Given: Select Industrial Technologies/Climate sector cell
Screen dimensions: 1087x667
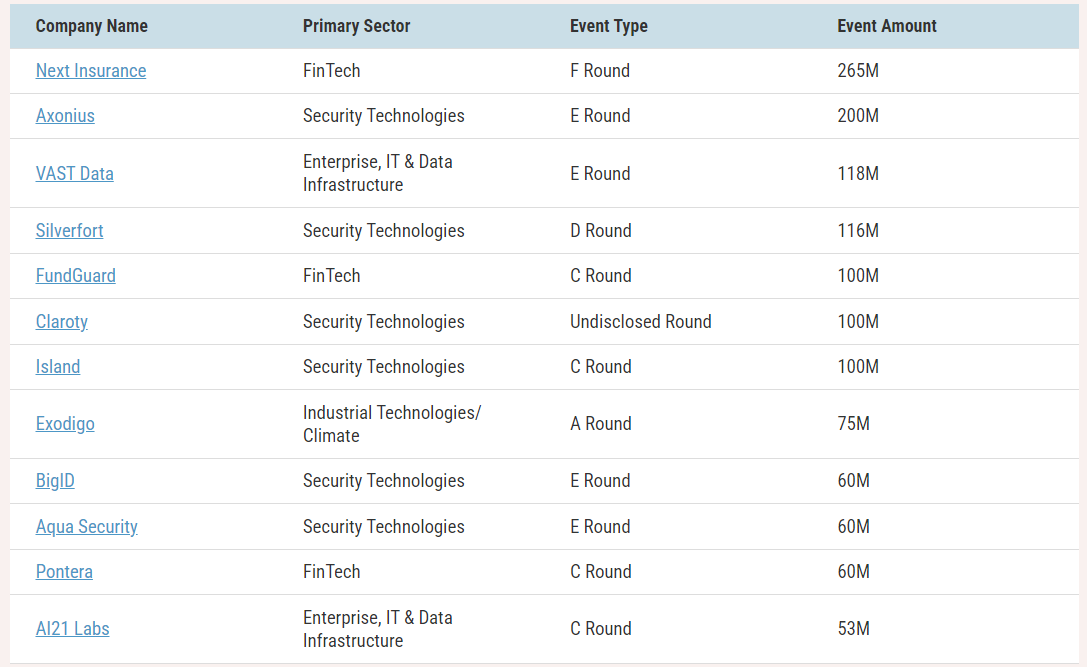Looking at the screenshot, I should 392,424.
